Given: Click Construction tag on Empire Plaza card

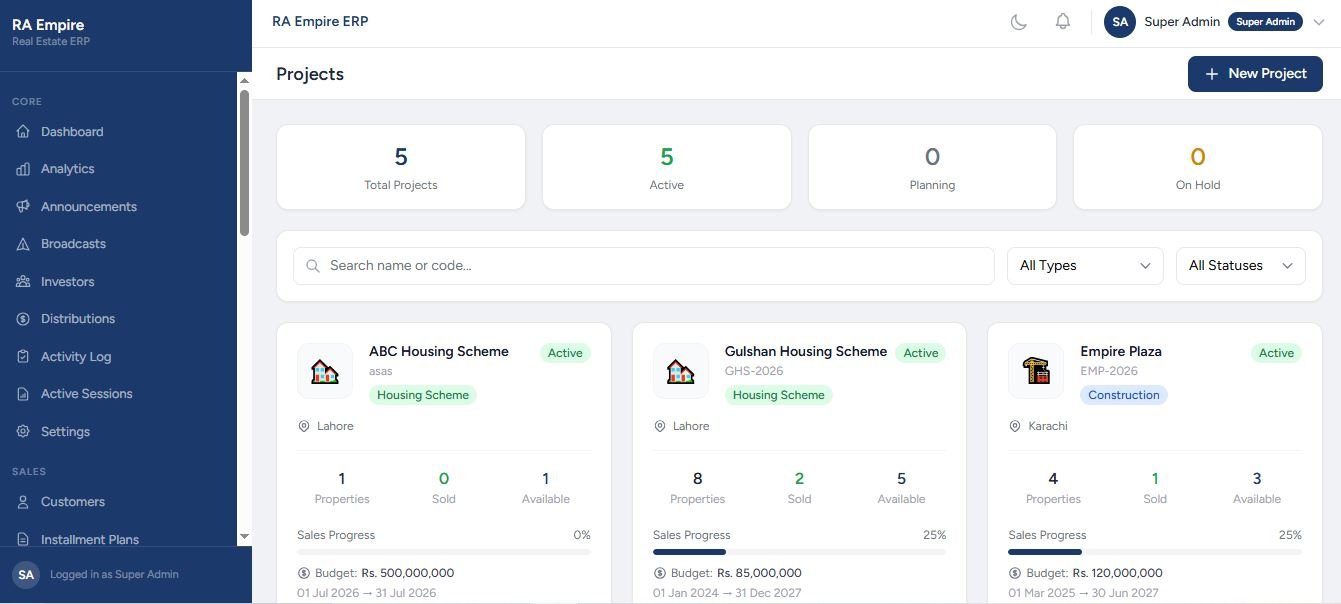Looking at the screenshot, I should (x=1124, y=395).
